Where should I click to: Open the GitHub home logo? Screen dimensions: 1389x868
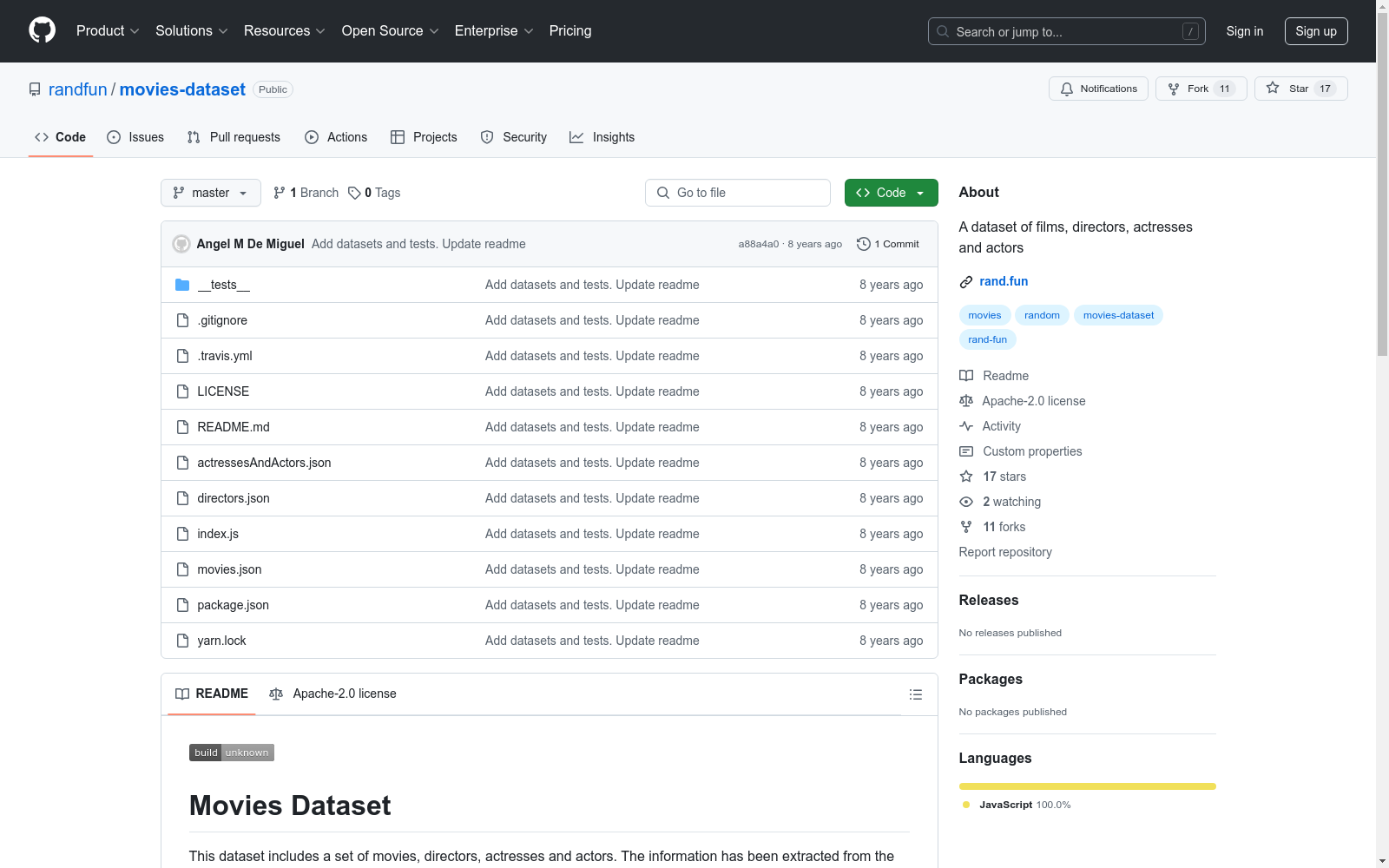(42, 30)
